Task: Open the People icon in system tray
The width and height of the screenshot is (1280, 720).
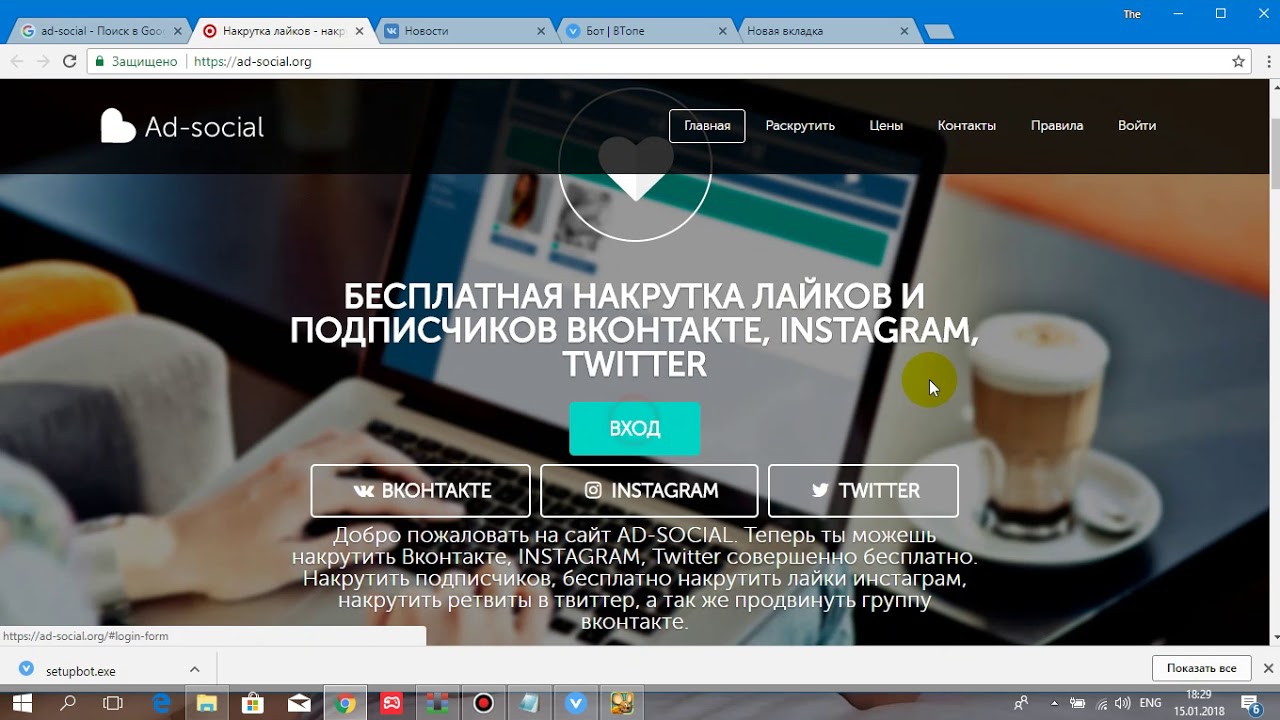Action: coord(1021,703)
